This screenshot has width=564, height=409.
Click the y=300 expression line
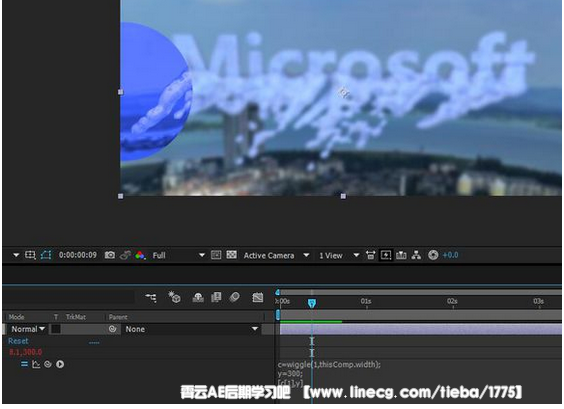pos(290,374)
